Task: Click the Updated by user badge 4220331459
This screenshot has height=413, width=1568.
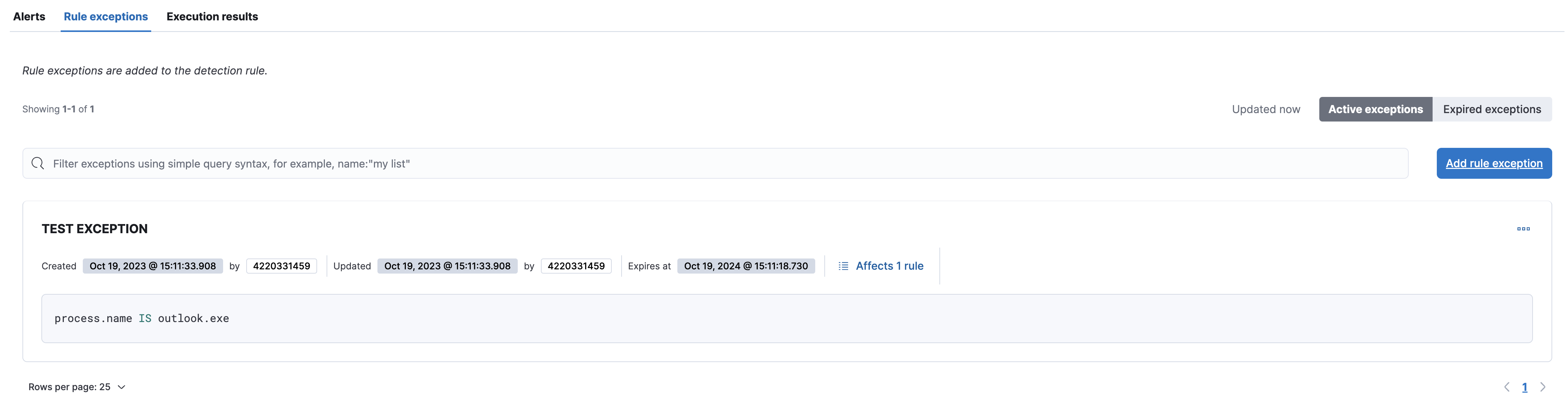Action: coord(576,265)
